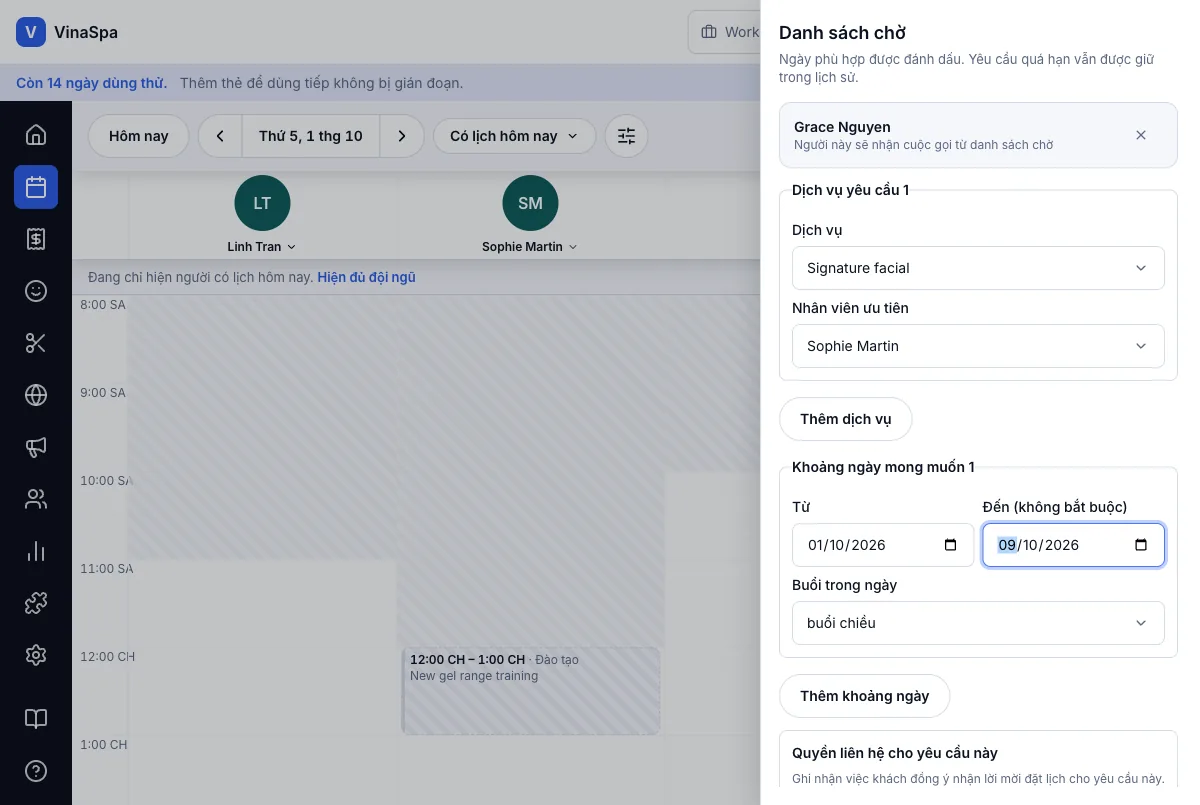Open the globe online booking icon

pyautogui.click(x=36, y=395)
